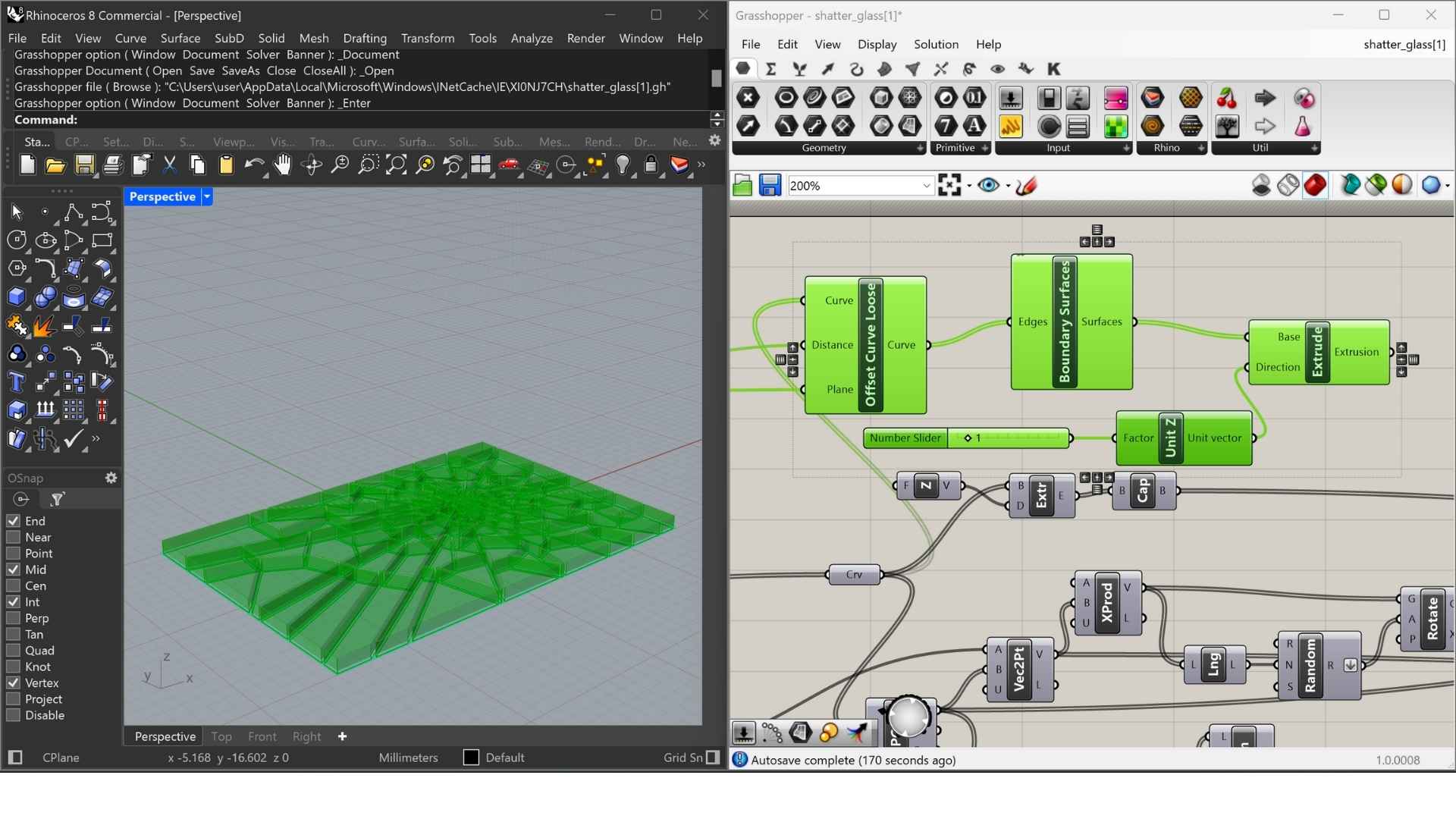Expand the Geometry panel in Grasshopper ribbon
This screenshot has height=819, width=1456.
click(921, 148)
